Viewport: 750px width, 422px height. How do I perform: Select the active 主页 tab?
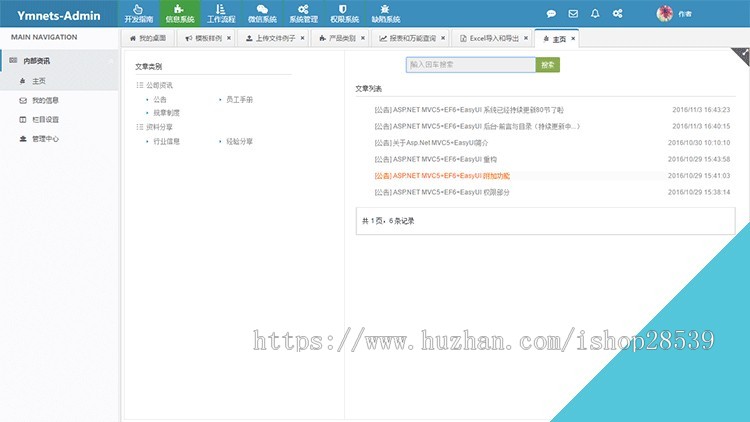[x=555, y=39]
